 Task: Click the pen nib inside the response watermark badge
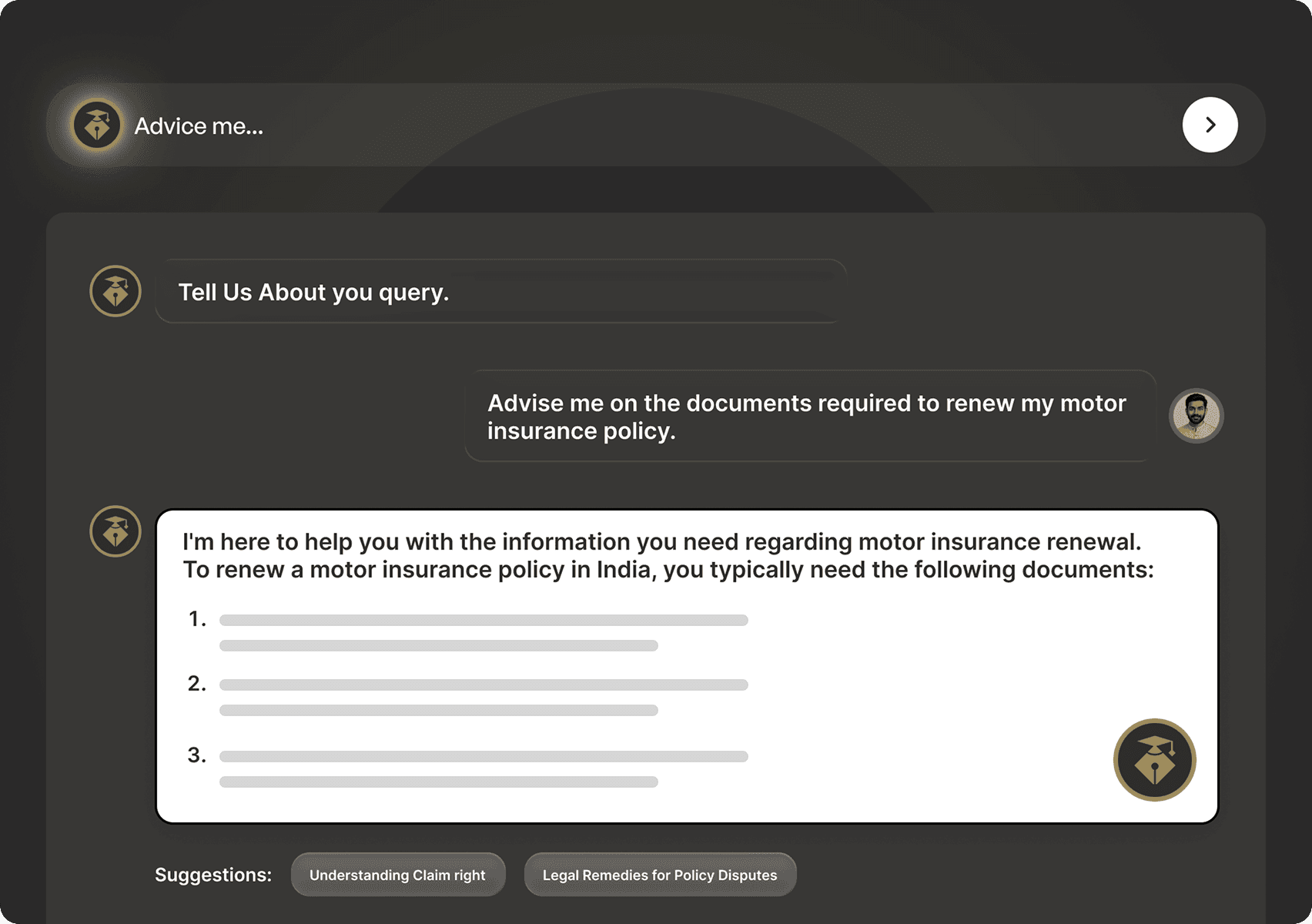point(1154,766)
